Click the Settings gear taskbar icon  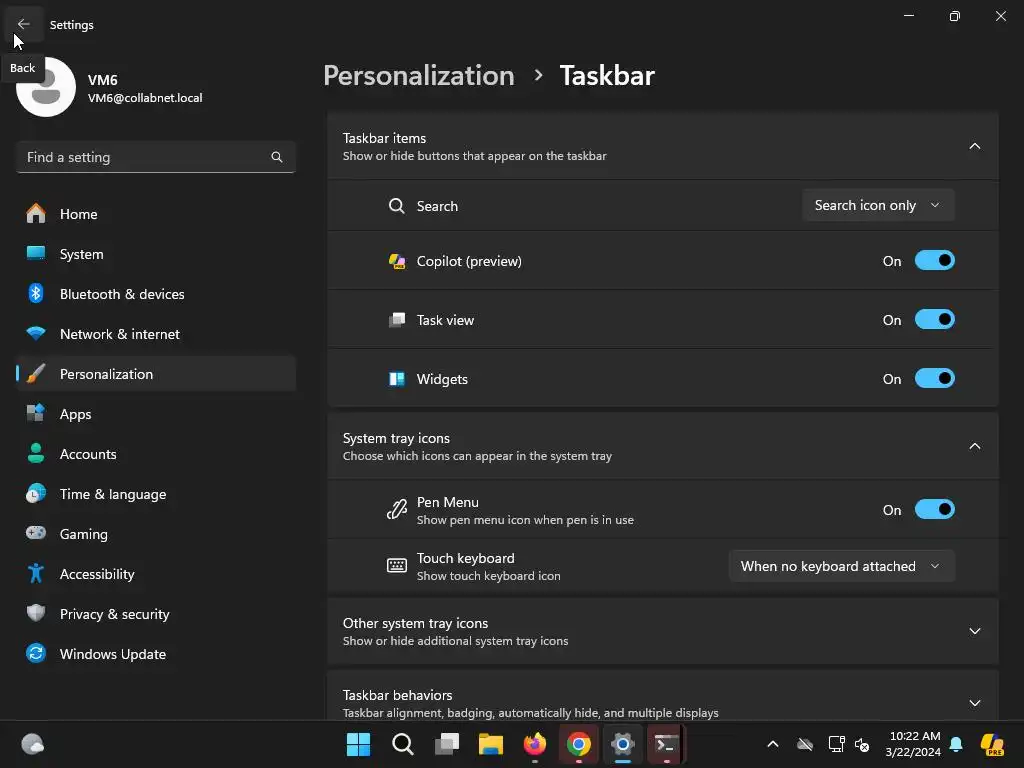(622, 744)
